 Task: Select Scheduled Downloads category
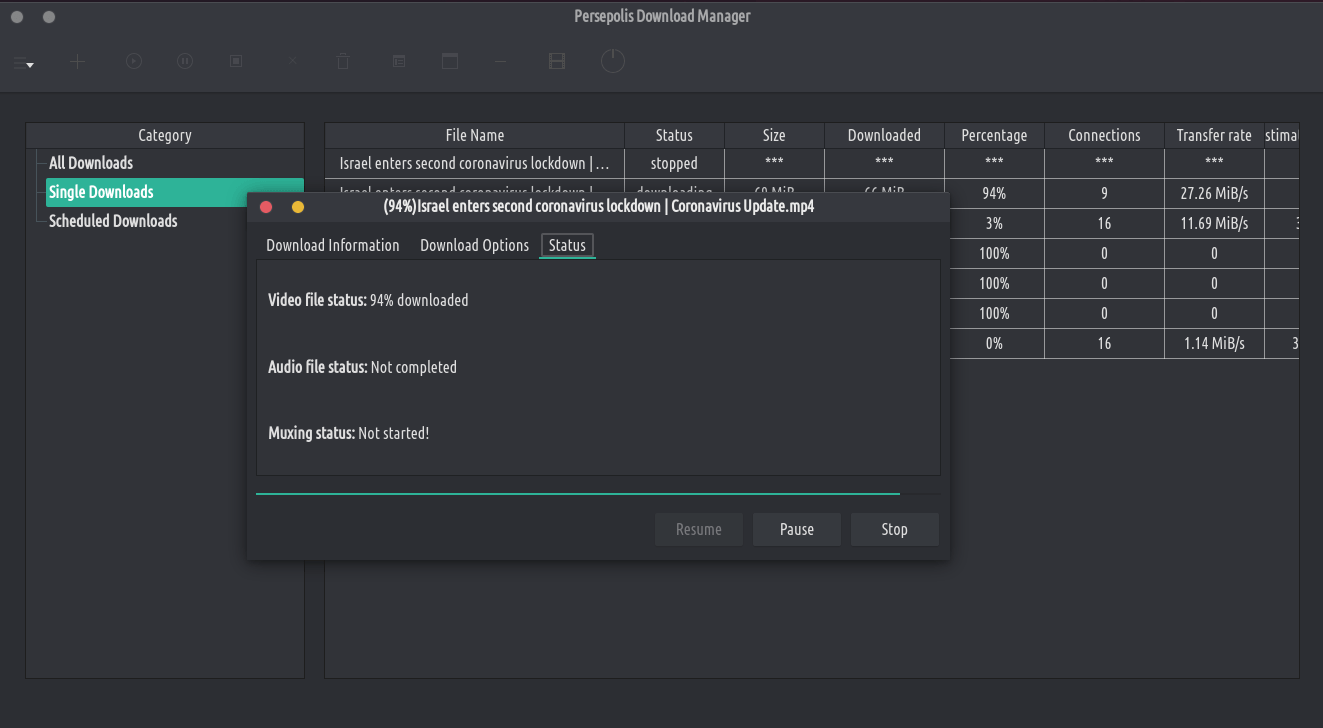(113, 221)
